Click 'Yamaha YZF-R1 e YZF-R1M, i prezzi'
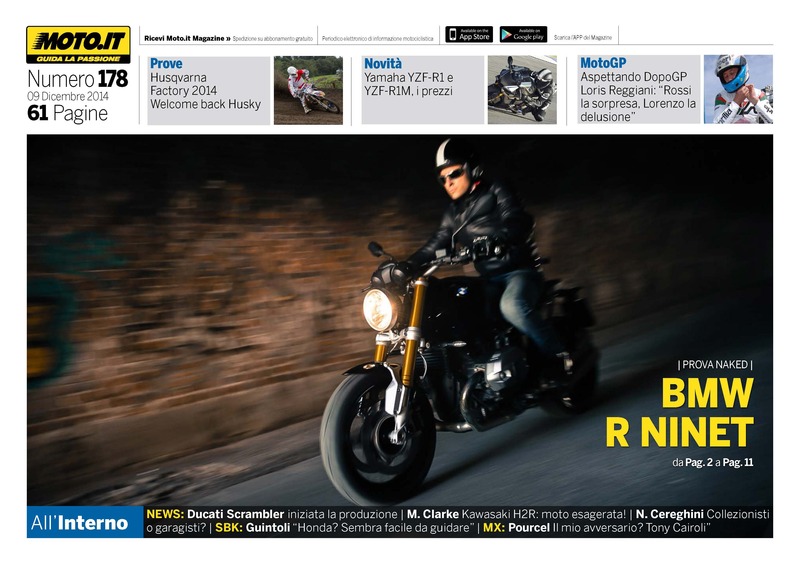 (408, 84)
